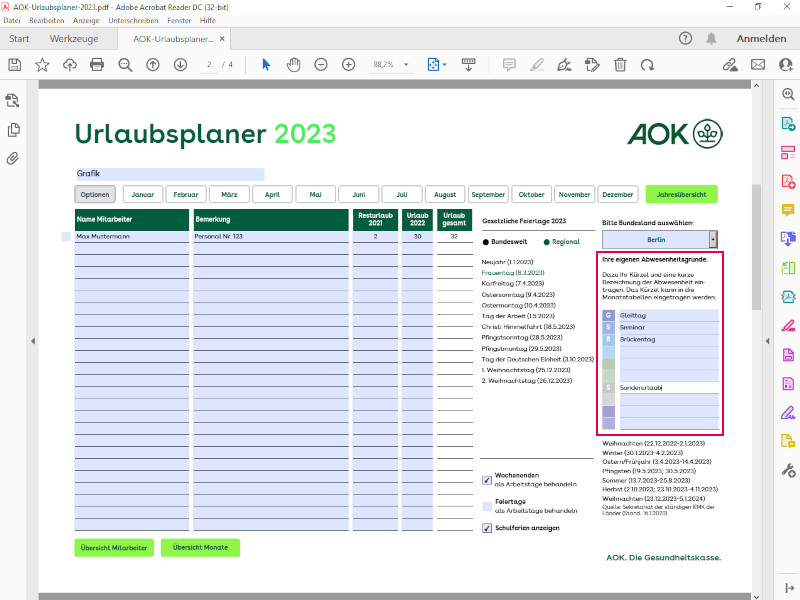Click the B color code box for Brückentag

pyautogui.click(x=608, y=339)
